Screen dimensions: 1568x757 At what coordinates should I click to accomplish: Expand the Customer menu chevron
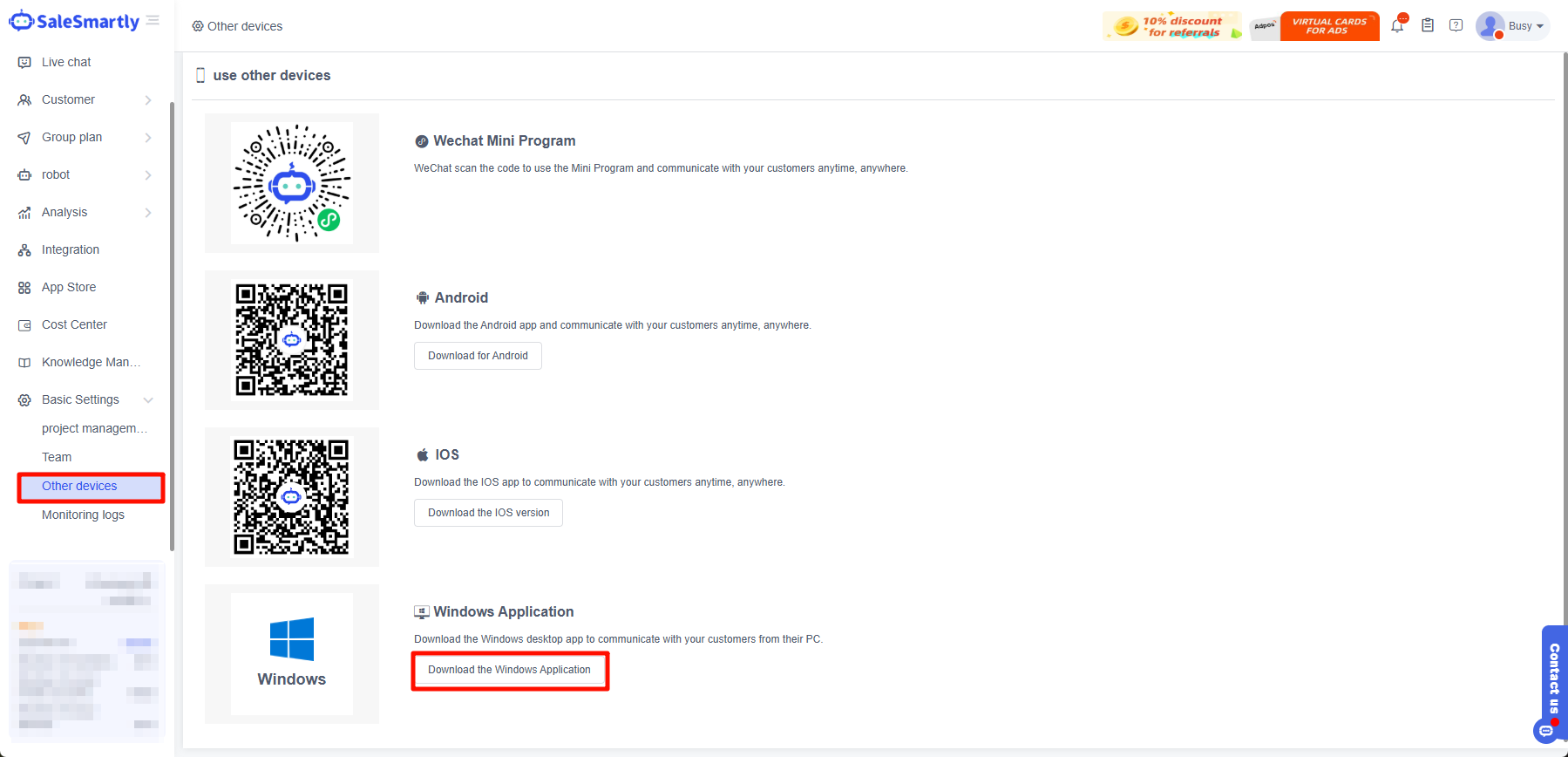(148, 100)
